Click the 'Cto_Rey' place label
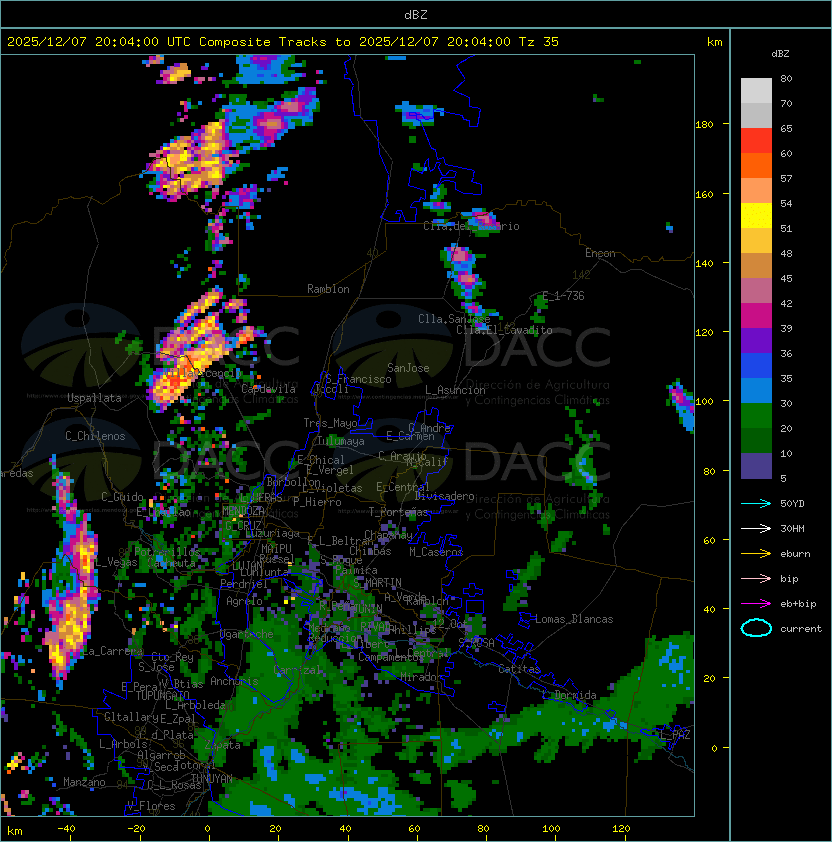Image resolution: width=832 pixels, height=842 pixels. (172, 657)
